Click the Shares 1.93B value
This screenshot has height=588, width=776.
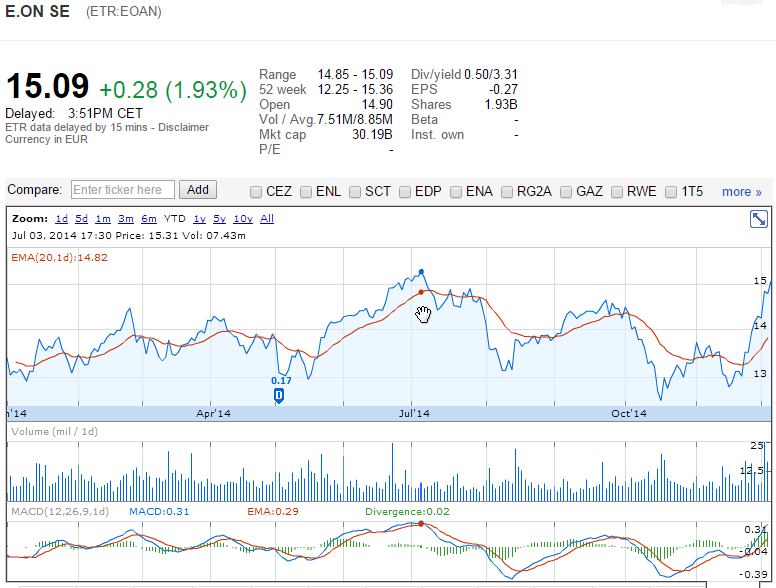[501, 105]
